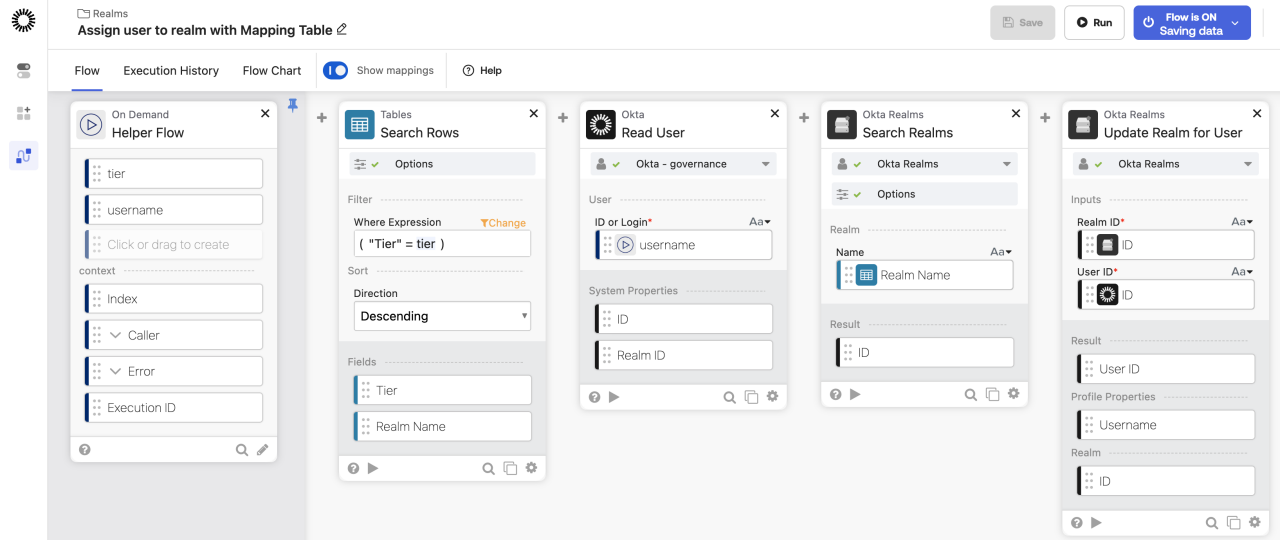This screenshot has width=1280, height=540.
Task: Open the Sort Direction Descending dropdown
Action: point(442,316)
